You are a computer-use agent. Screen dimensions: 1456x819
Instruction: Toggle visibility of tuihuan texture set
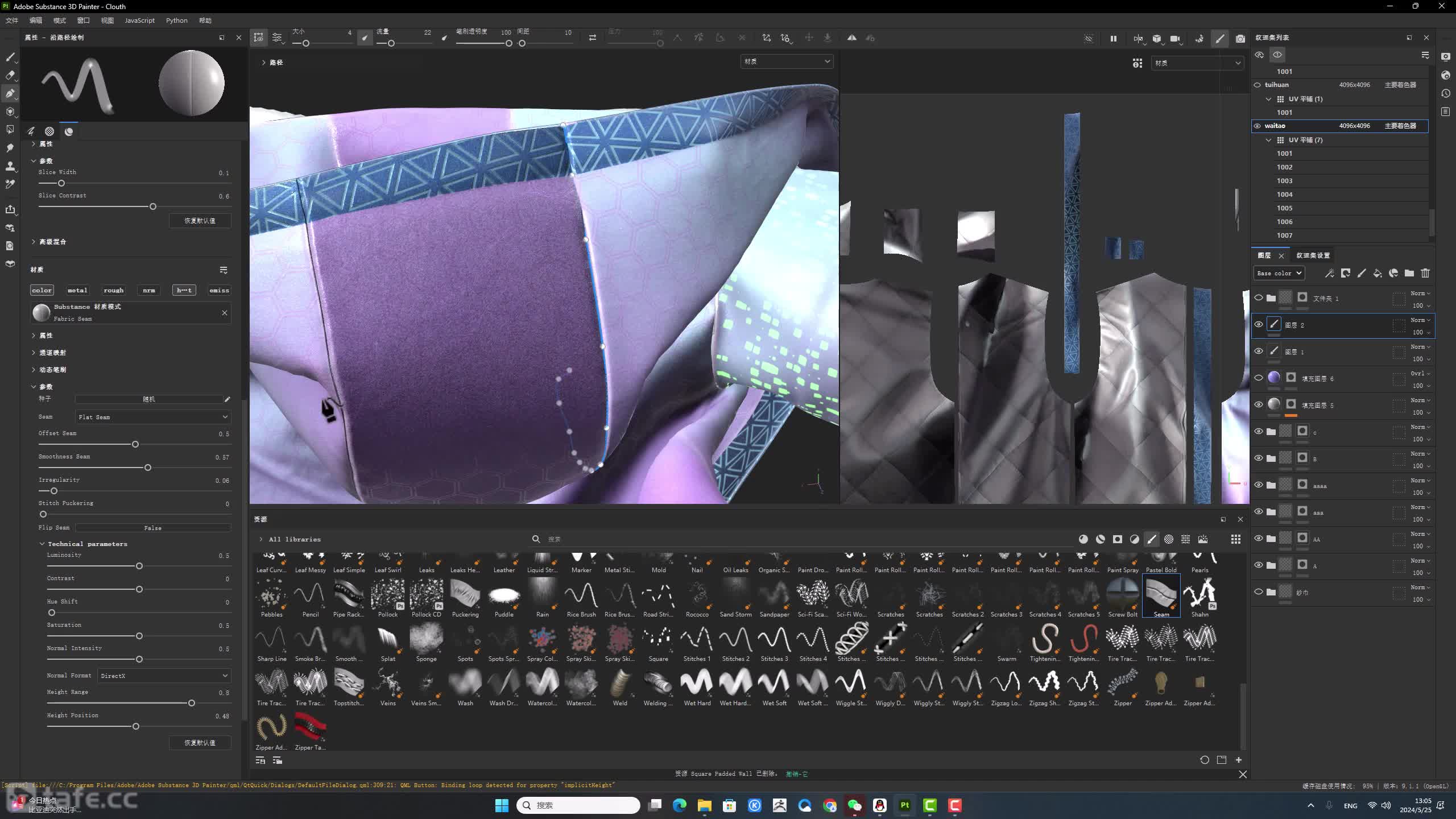click(1258, 85)
